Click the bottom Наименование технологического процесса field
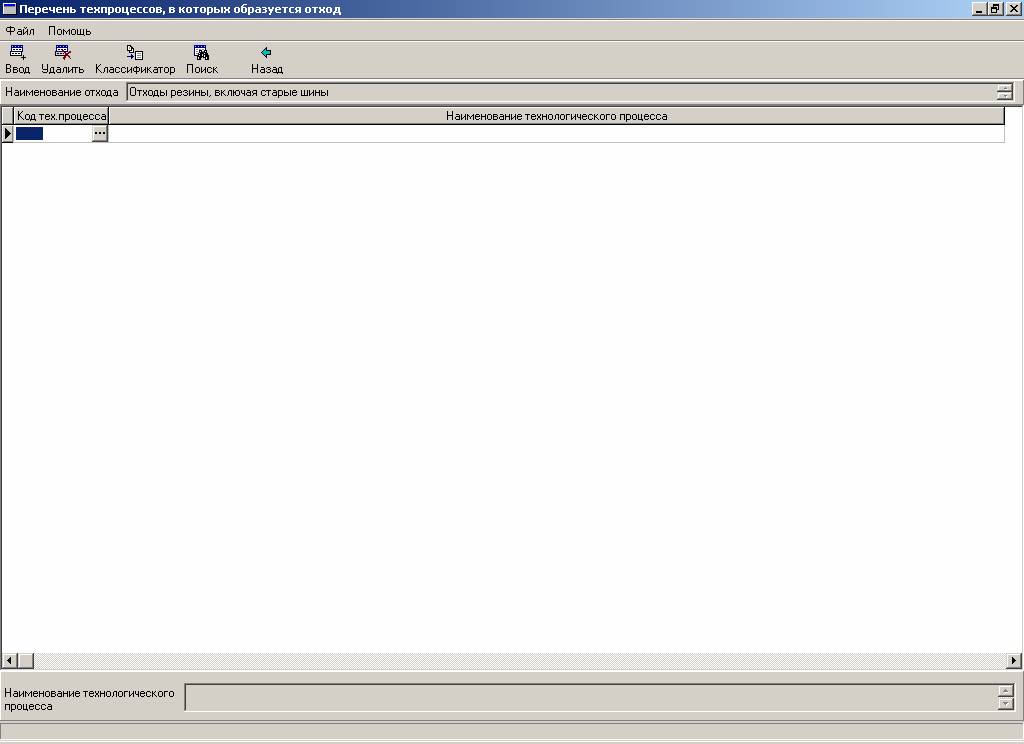The height and width of the screenshot is (744, 1024). coord(590,697)
